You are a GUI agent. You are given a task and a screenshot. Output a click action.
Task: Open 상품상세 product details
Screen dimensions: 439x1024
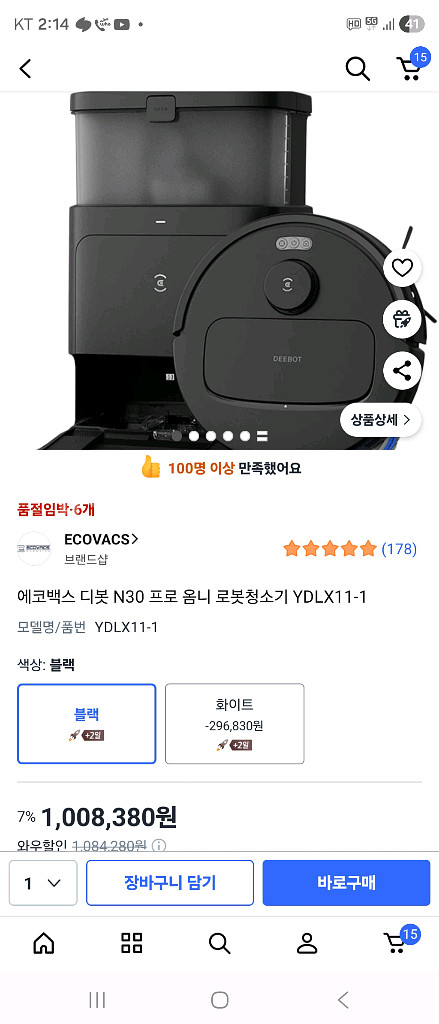381,420
